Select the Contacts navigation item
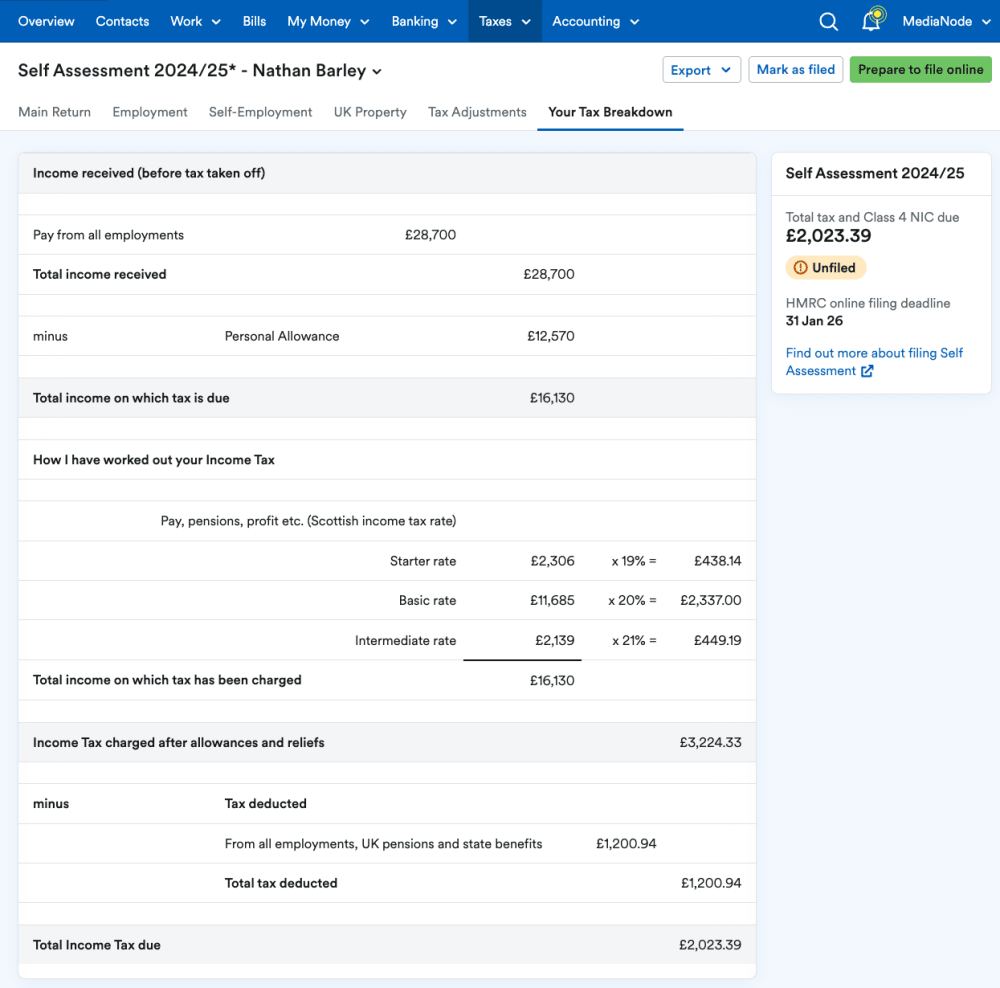Screen dimensions: 1000x988 122,21
